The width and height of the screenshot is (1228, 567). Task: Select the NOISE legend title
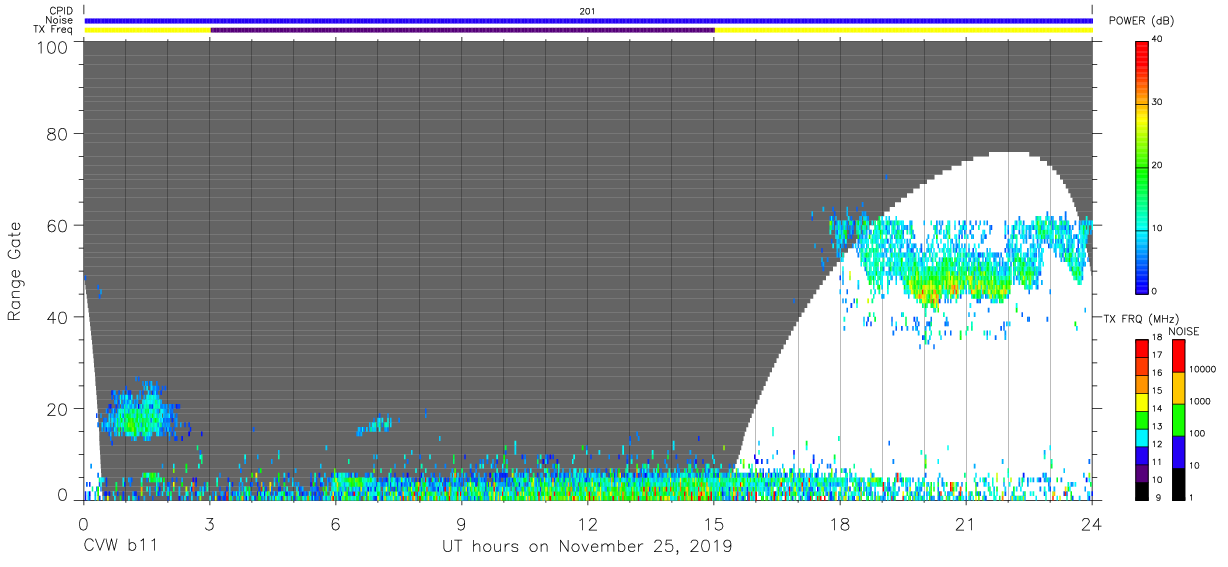tap(1184, 331)
